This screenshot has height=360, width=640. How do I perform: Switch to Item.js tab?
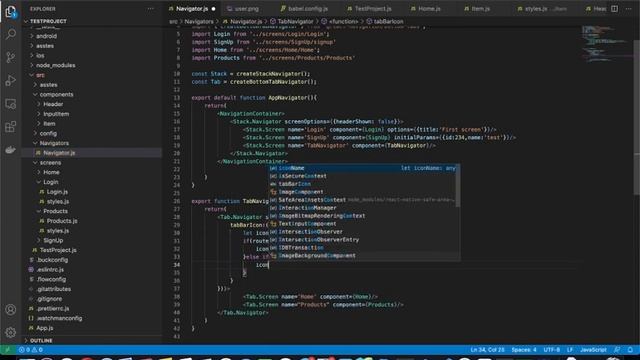point(480,9)
